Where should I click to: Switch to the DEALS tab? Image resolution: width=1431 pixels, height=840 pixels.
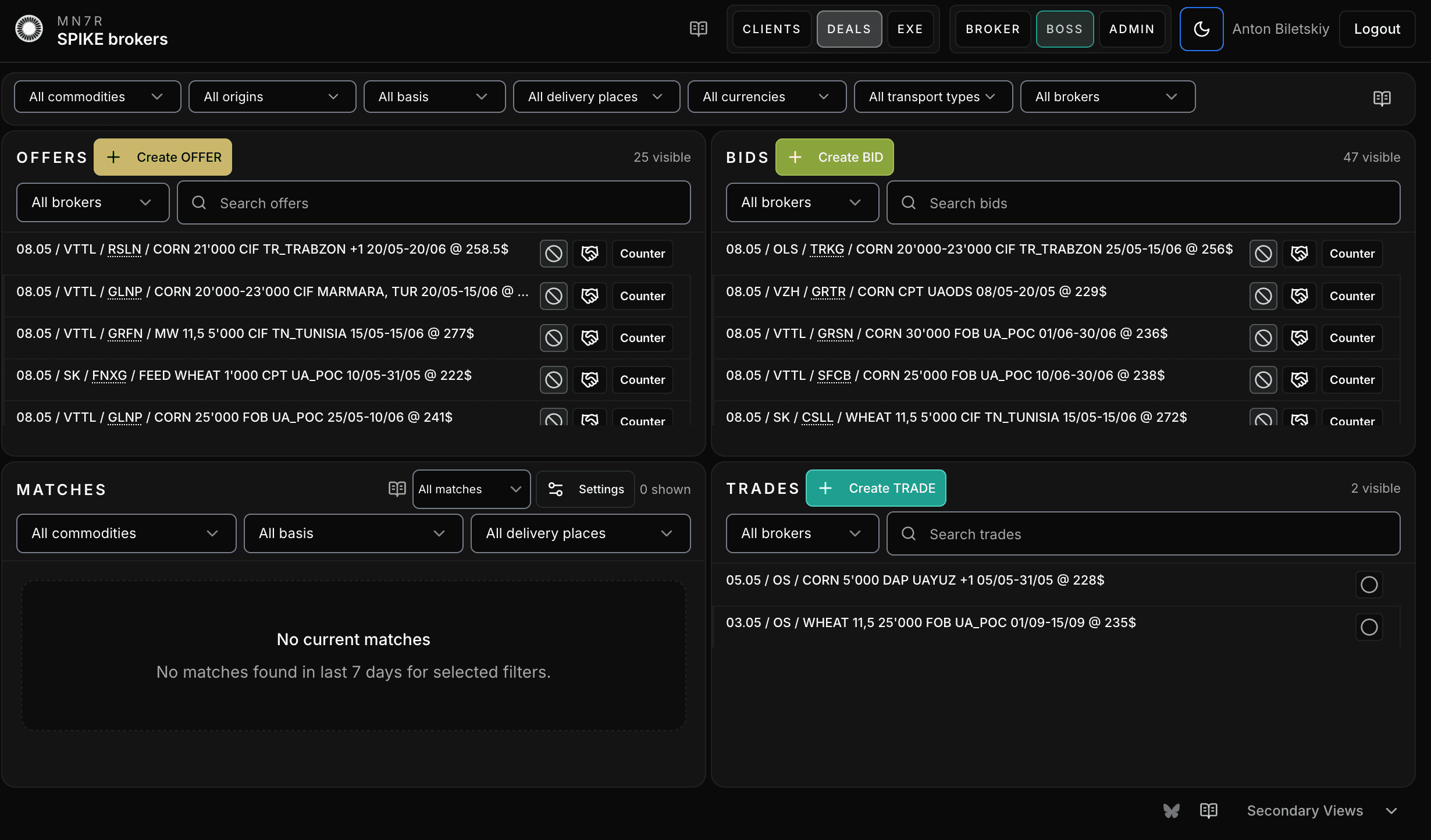click(x=849, y=29)
